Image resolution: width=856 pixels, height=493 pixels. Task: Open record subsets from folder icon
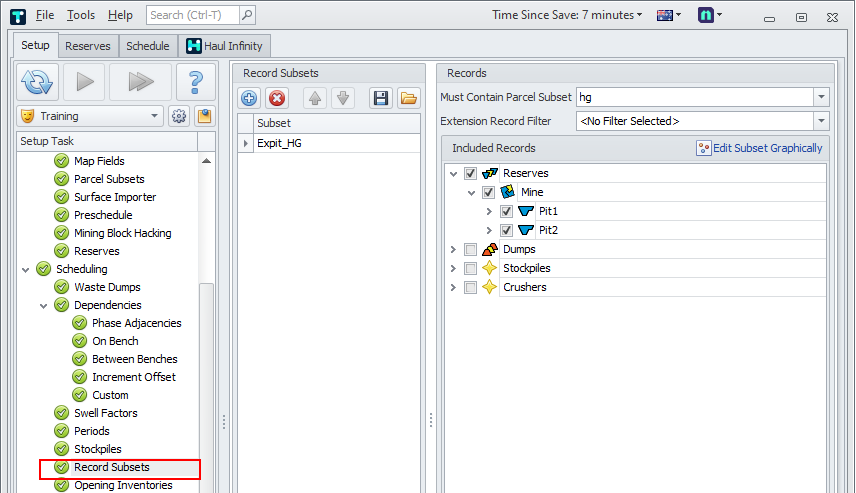pos(408,98)
